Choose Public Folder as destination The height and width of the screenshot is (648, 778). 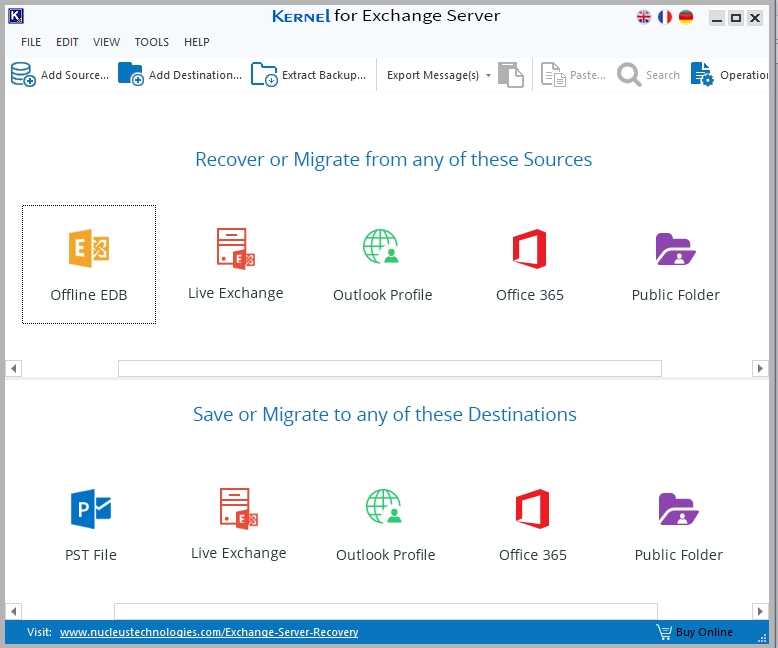point(678,527)
